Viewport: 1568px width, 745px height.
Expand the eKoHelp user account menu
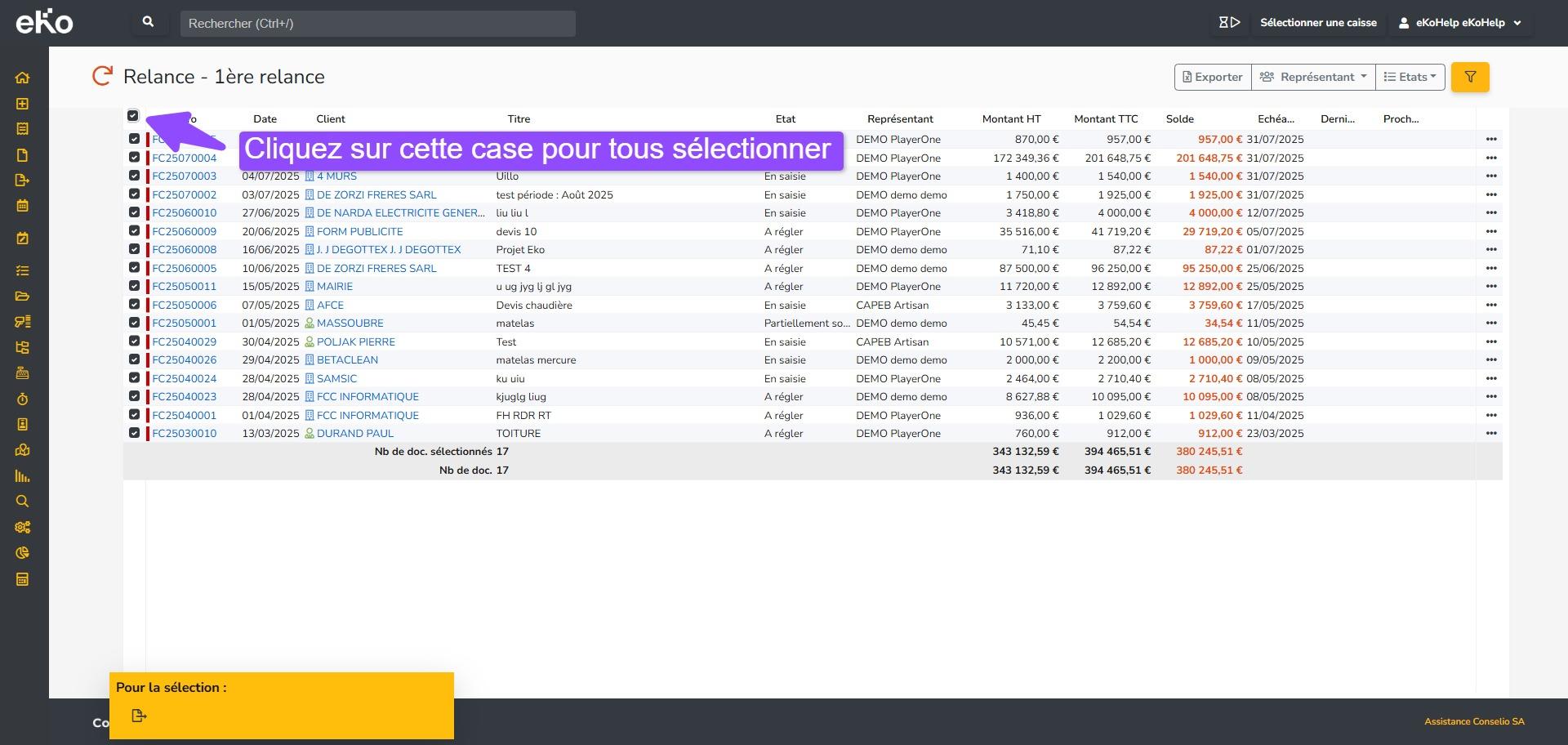[x=1459, y=23]
